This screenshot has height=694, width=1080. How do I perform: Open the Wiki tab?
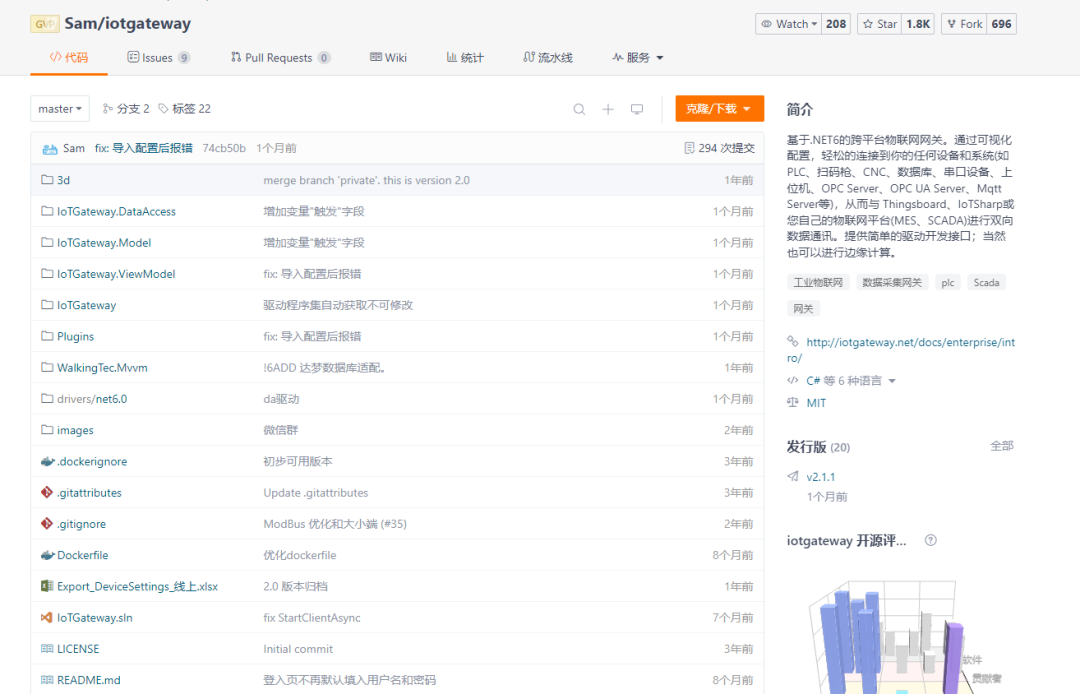point(388,58)
